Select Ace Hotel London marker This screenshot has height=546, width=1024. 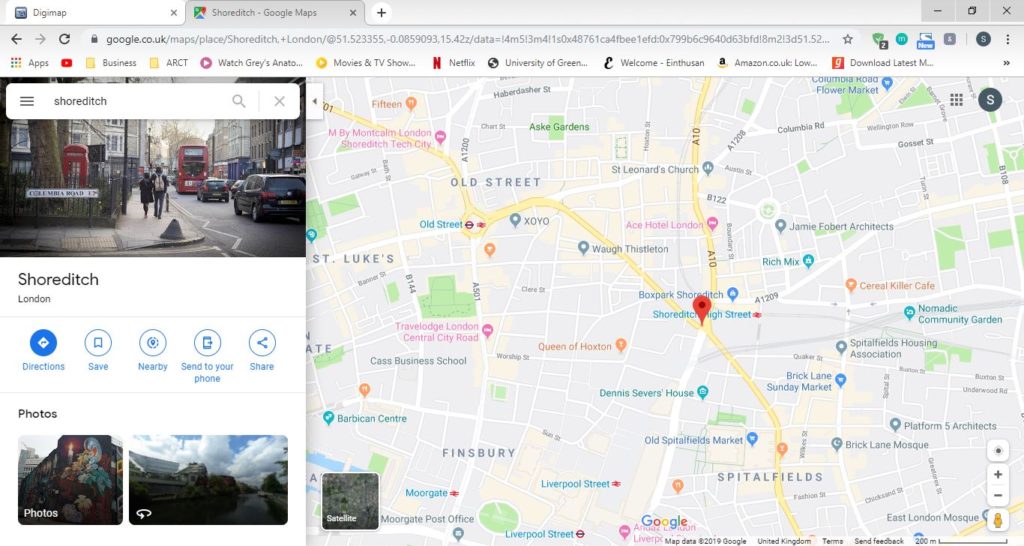click(712, 224)
